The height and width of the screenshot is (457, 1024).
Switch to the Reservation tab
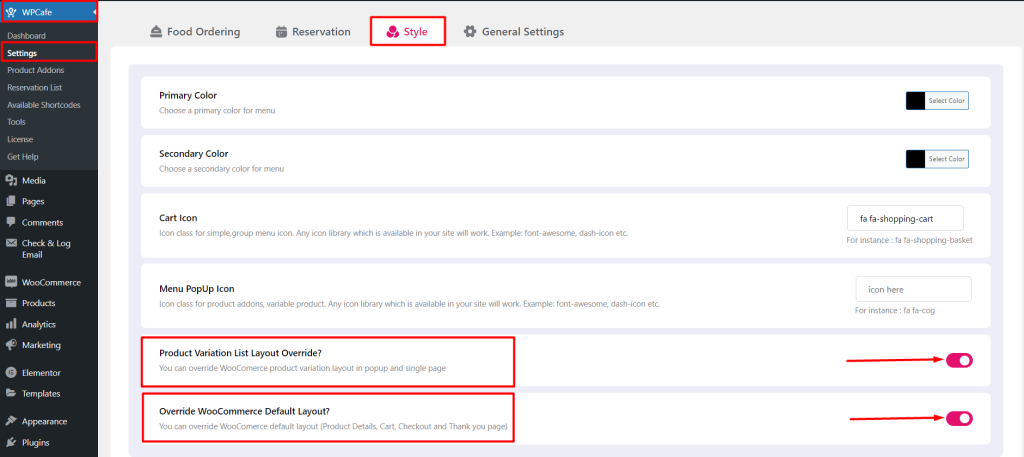[x=313, y=32]
